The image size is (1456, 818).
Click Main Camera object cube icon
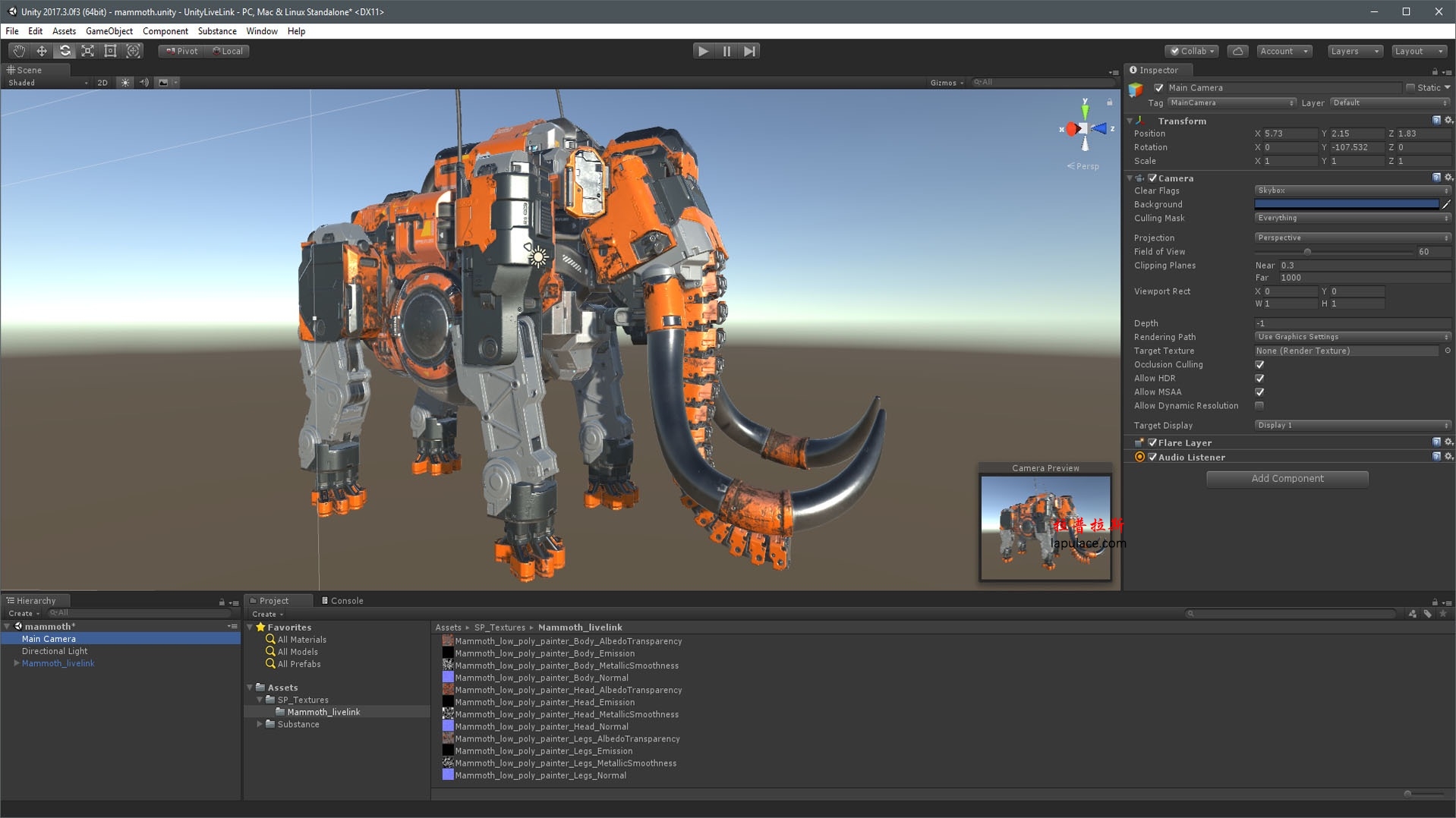(x=1136, y=89)
